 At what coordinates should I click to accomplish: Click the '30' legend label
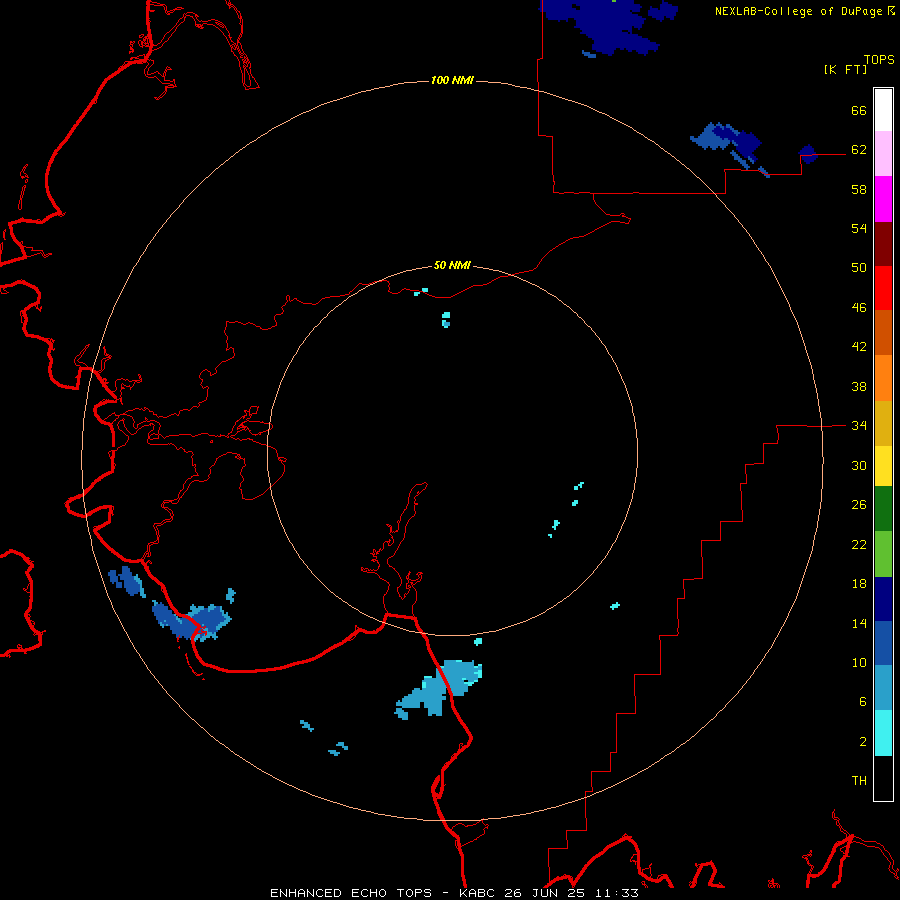click(x=859, y=465)
